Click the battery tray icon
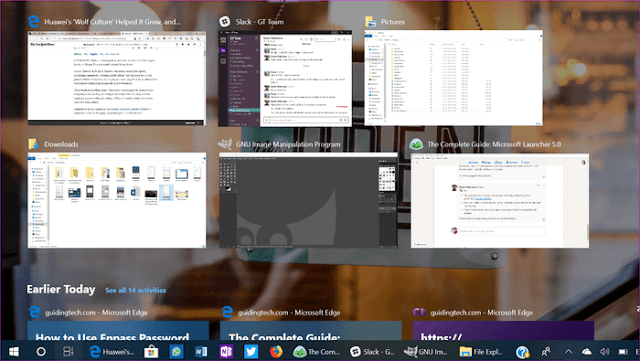The width and height of the screenshot is (640, 361). click(623, 351)
